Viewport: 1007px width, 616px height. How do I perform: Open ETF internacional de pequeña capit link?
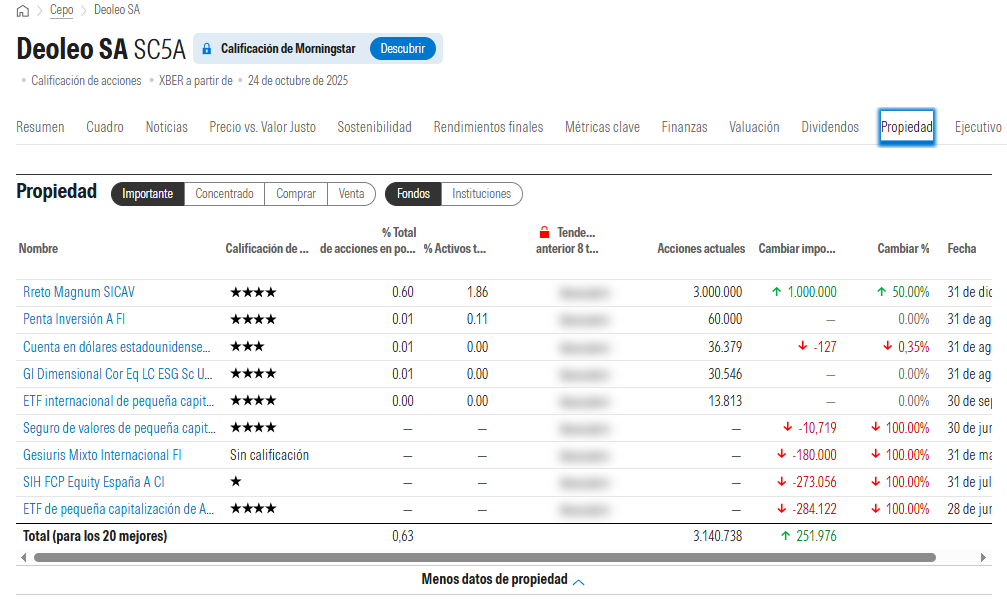119,401
